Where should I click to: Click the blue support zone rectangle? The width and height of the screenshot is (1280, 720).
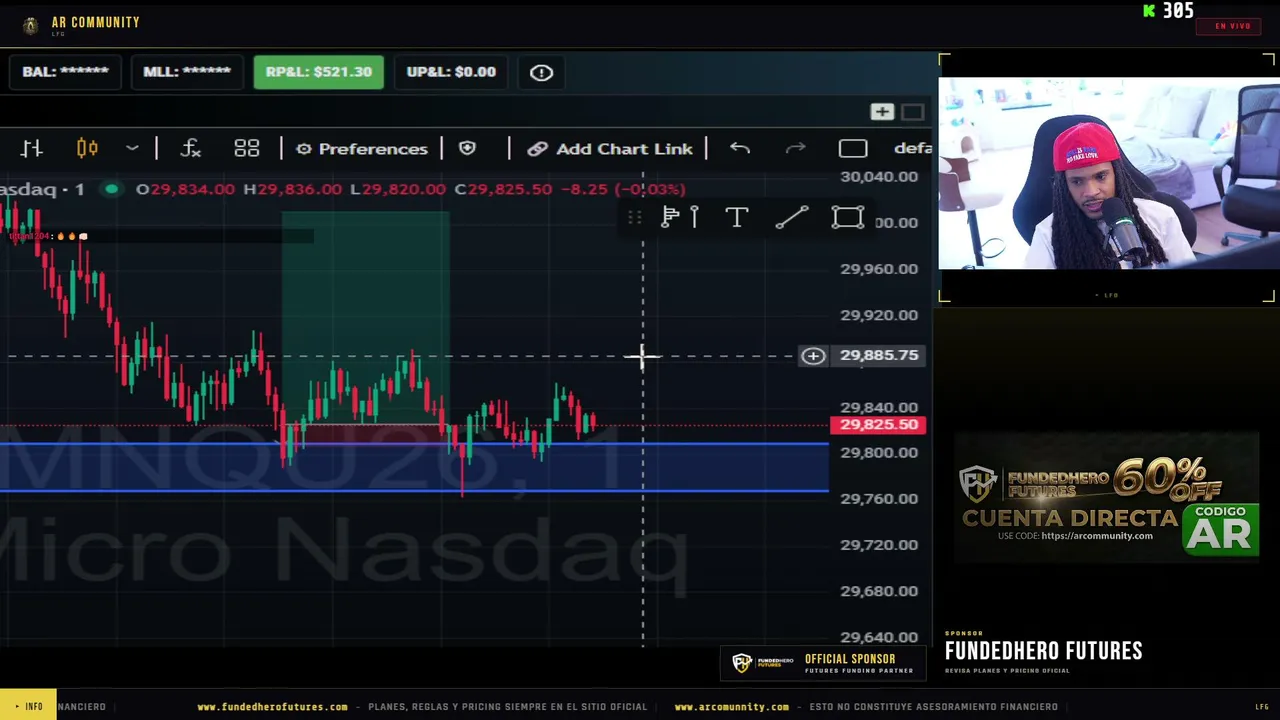pyautogui.click(x=414, y=467)
